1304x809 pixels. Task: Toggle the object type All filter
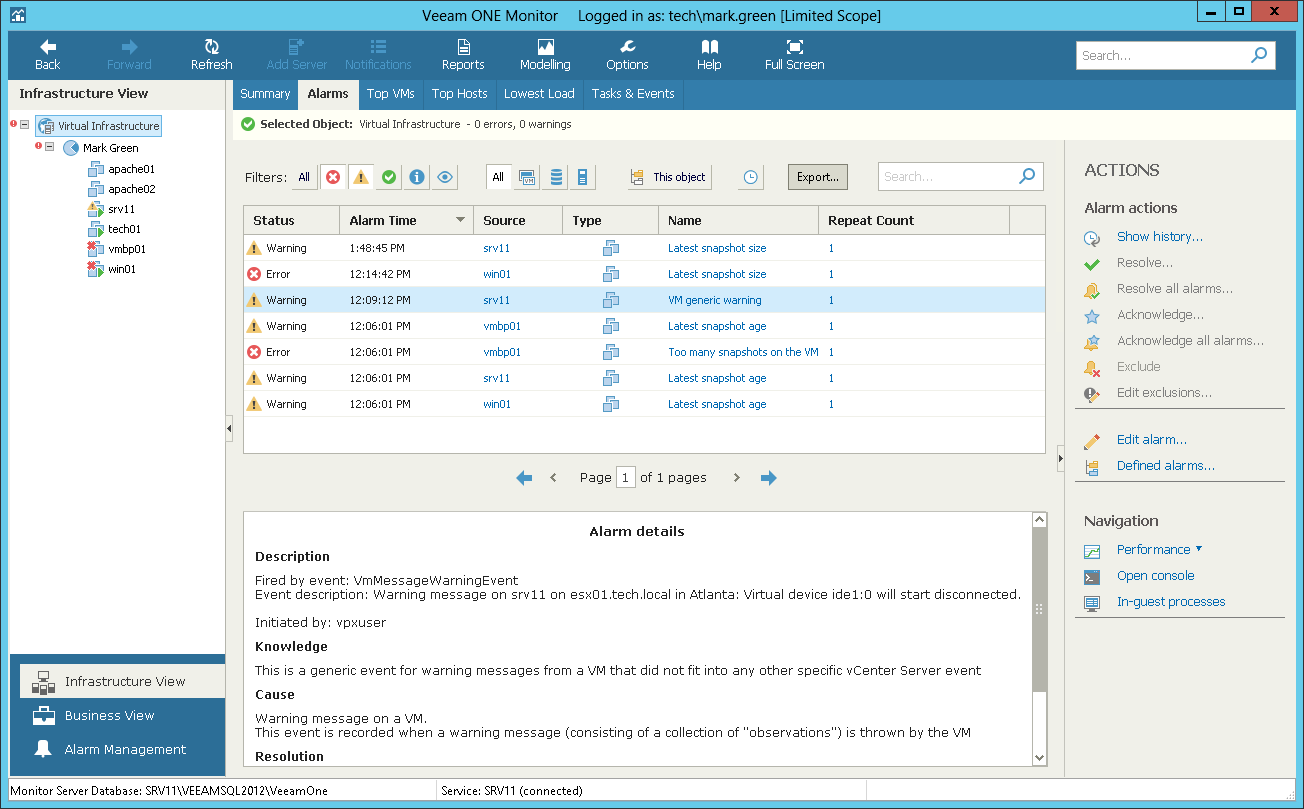click(x=498, y=177)
